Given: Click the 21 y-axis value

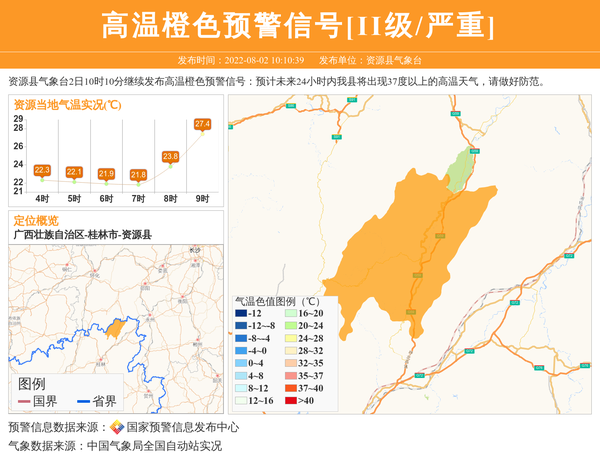Looking at the screenshot, I should coord(18,191).
